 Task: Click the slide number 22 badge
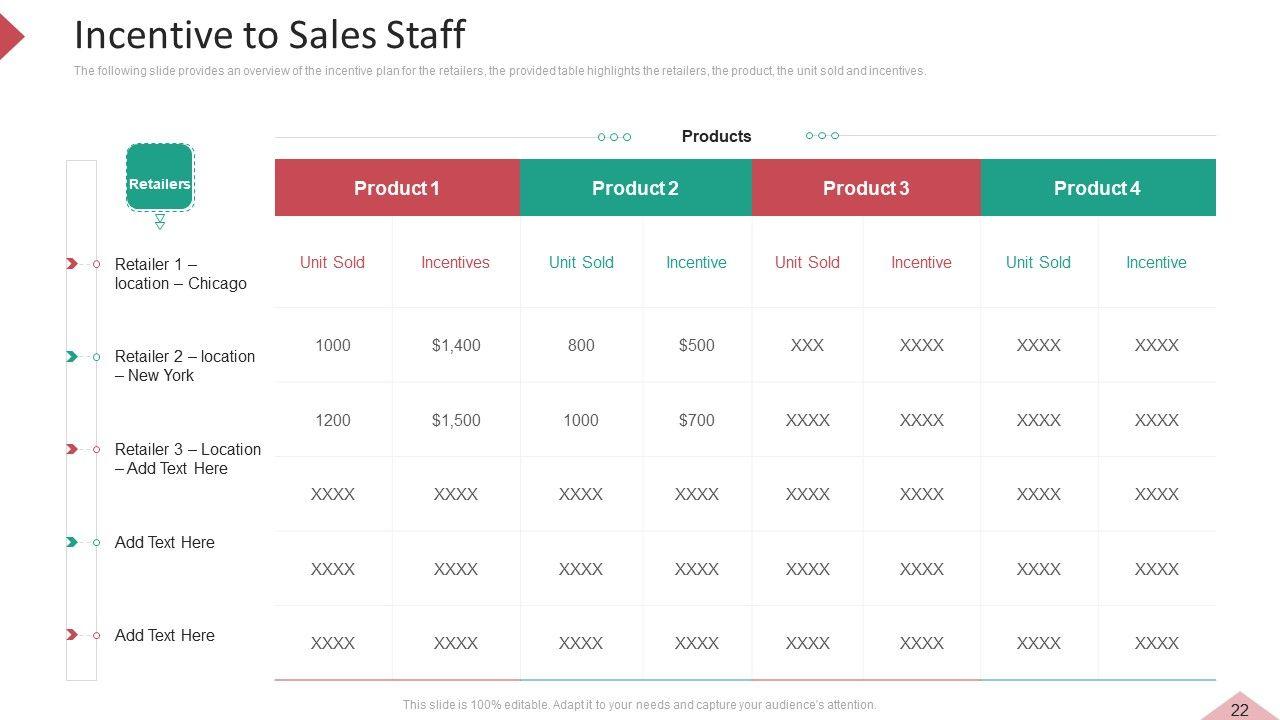point(1240,710)
